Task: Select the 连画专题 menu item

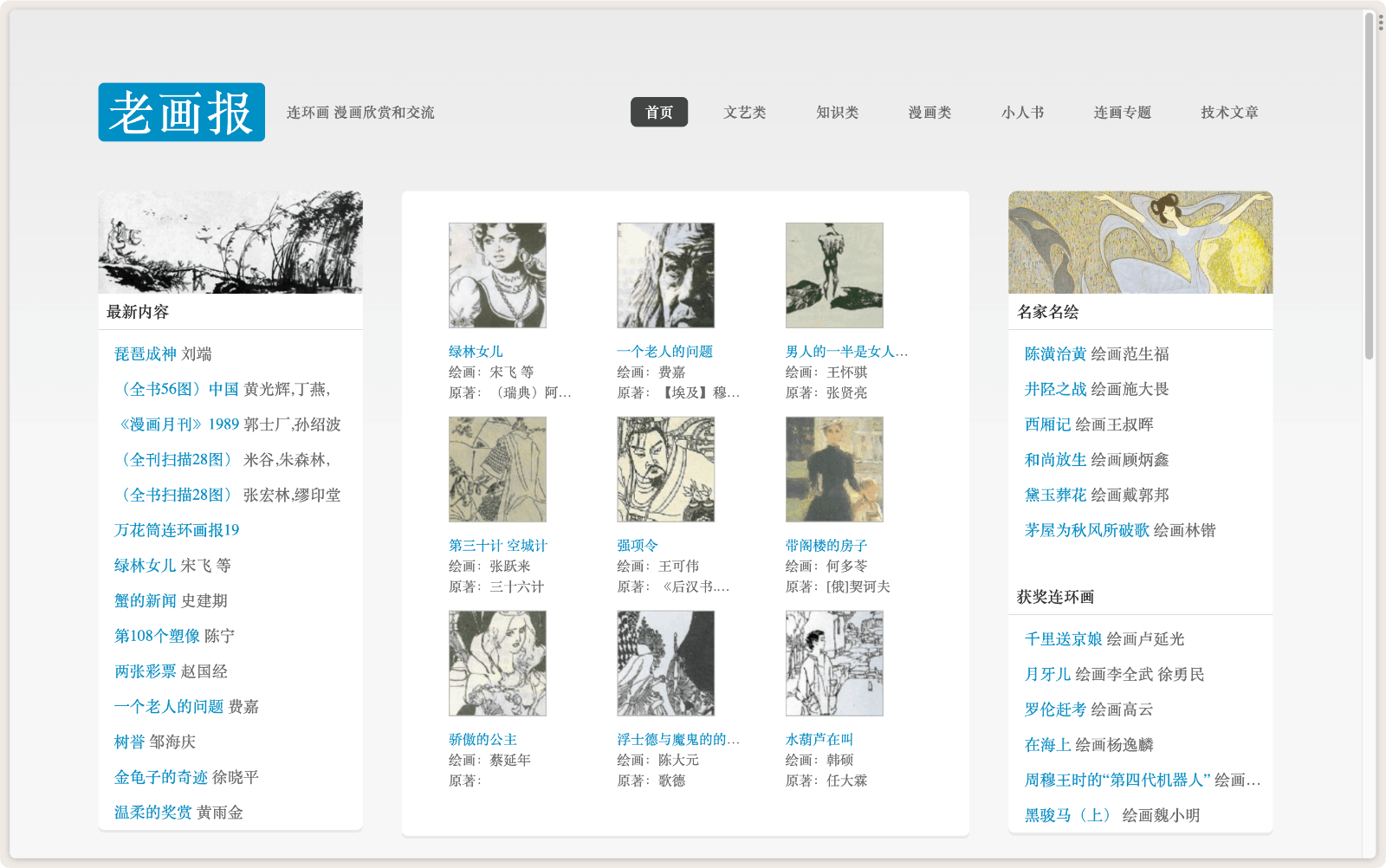Action: tap(1122, 113)
